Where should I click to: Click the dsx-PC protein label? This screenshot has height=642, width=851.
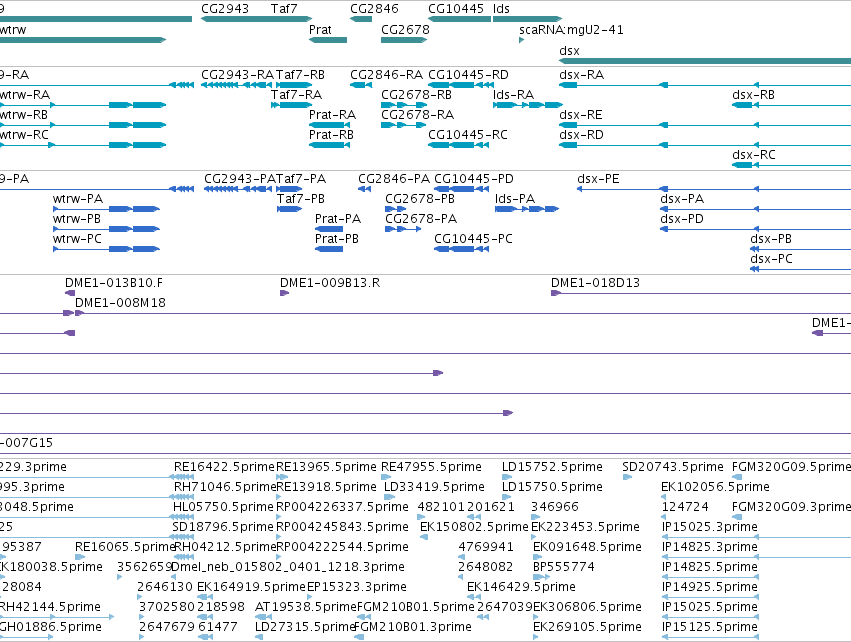[x=771, y=259]
